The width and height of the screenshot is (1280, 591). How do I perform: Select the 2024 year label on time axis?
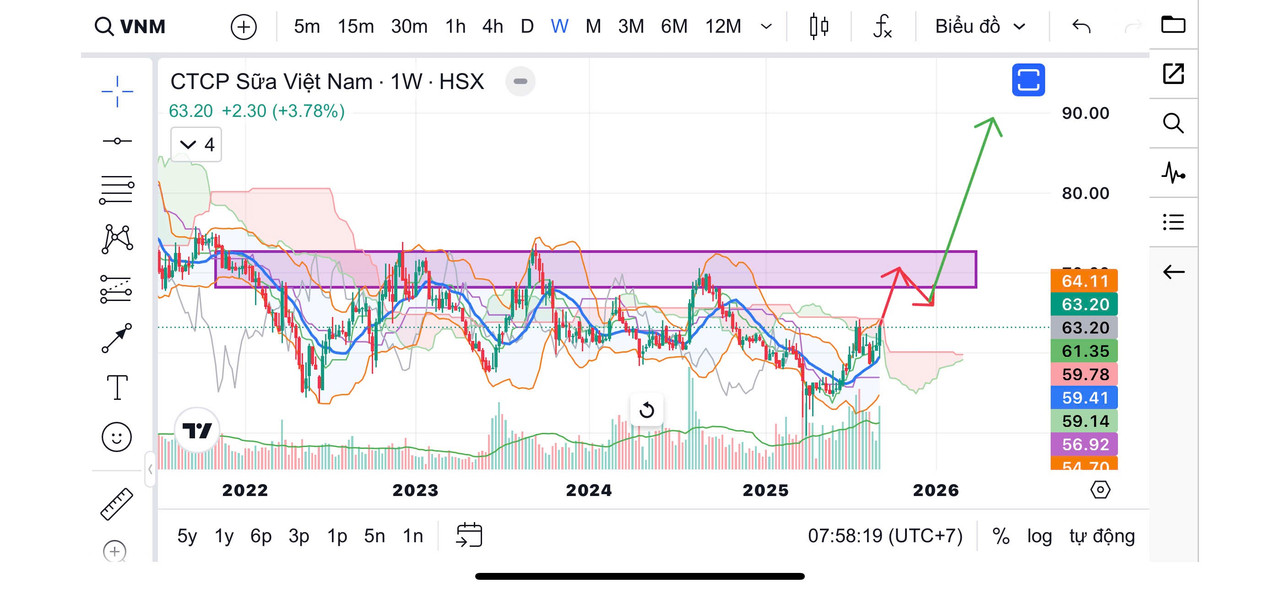point(588,490)
